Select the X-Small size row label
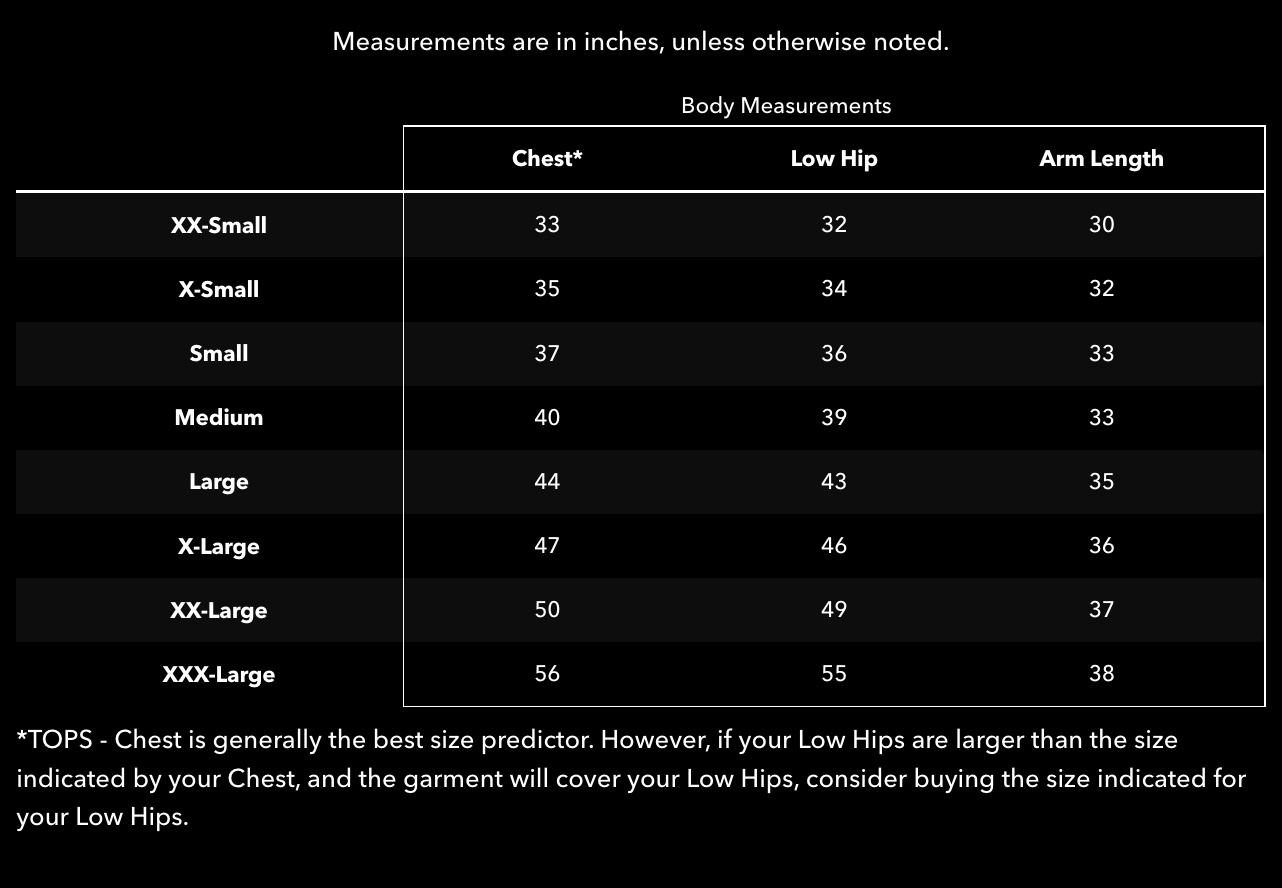Image resolution: width=1282 pixels, height=888 pixels. [x=219, y=289]
